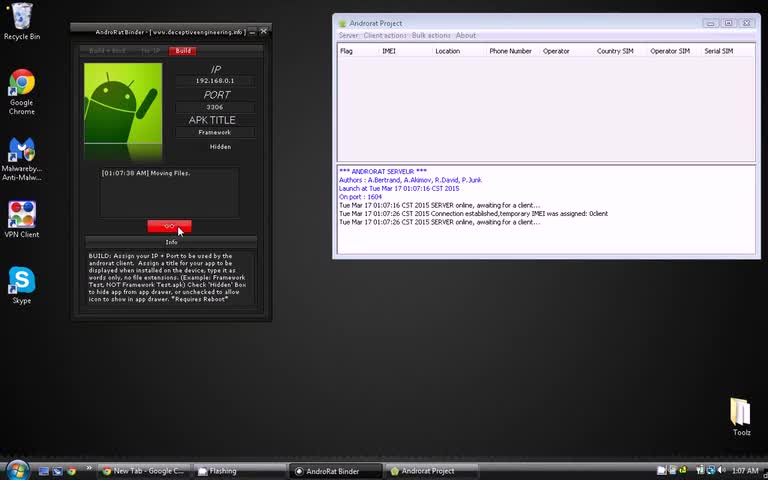Click the '*** ANDRORAT SERVEUR ***' log line
The width and height of the screenshot is (768, 480).
click(x=383, y=171)
